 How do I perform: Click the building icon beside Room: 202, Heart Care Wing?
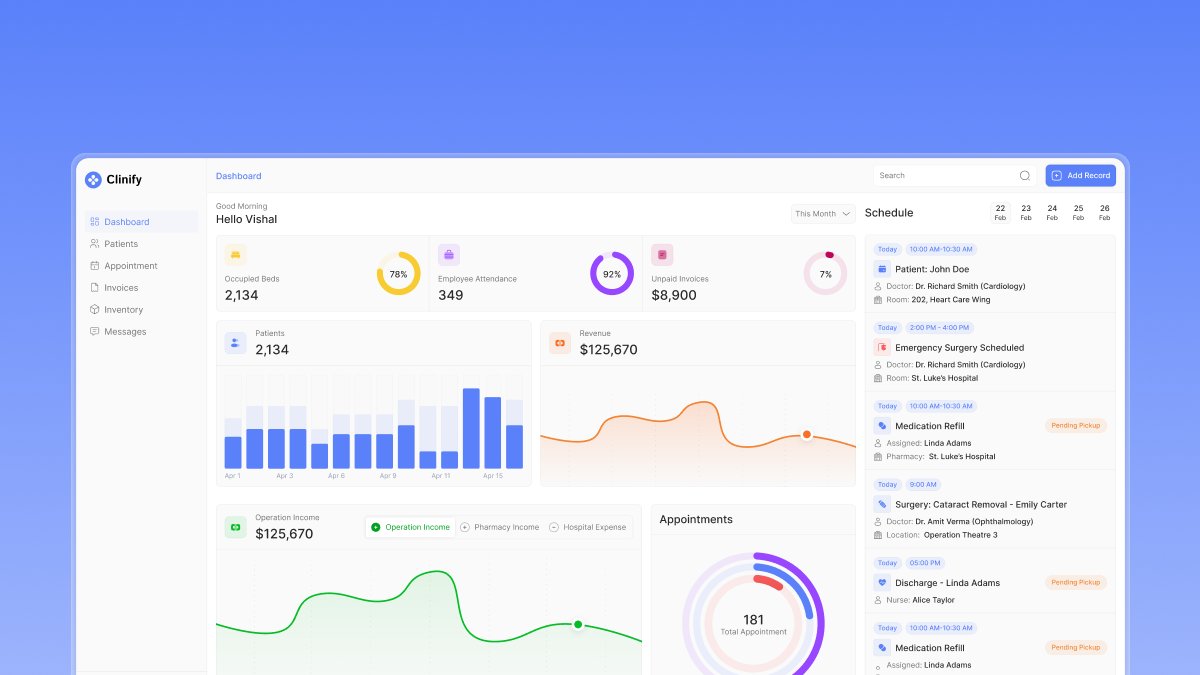pyautogui.click(x=878, y=300)
